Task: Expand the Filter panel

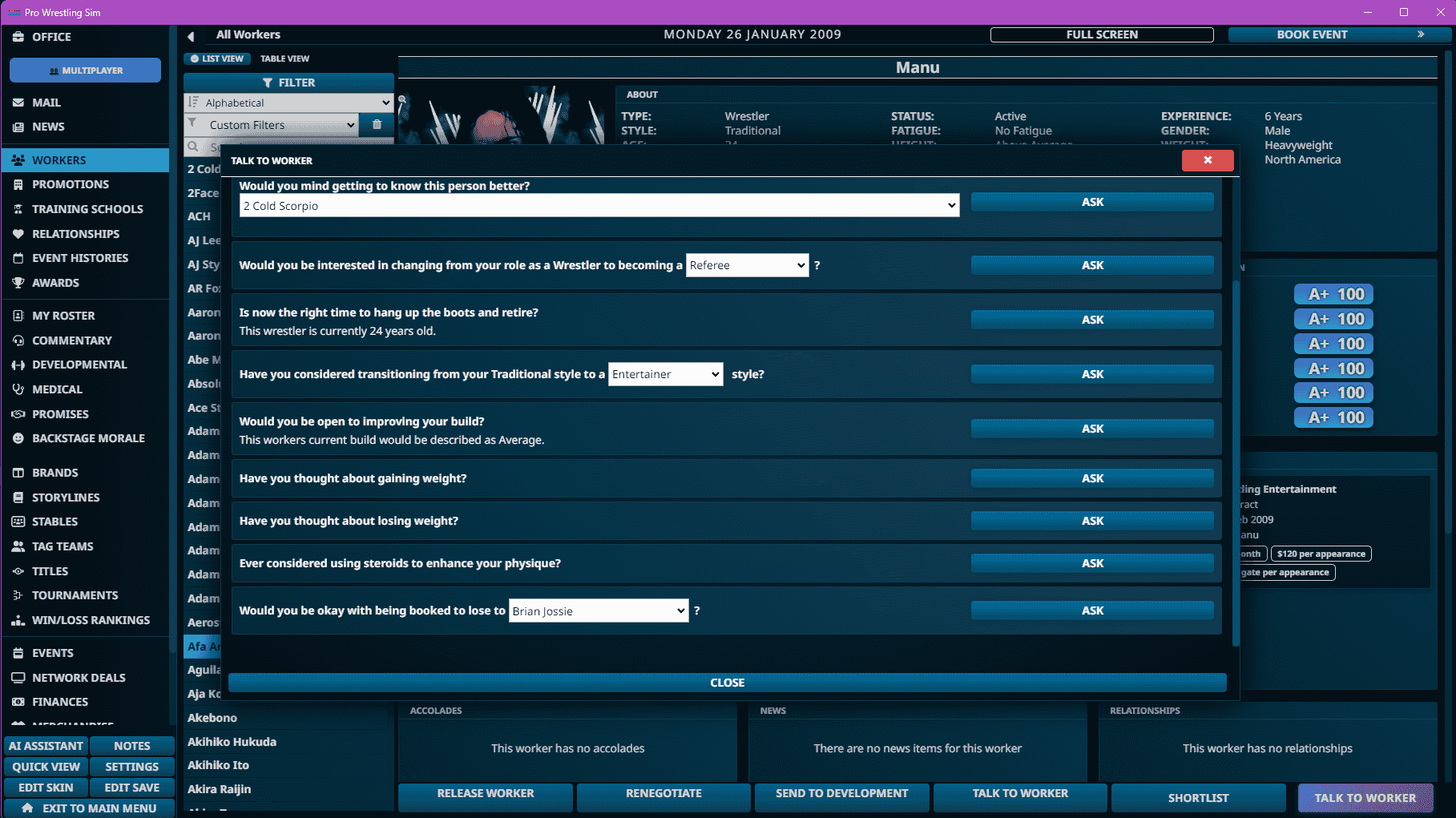Action: coord(288,83)
